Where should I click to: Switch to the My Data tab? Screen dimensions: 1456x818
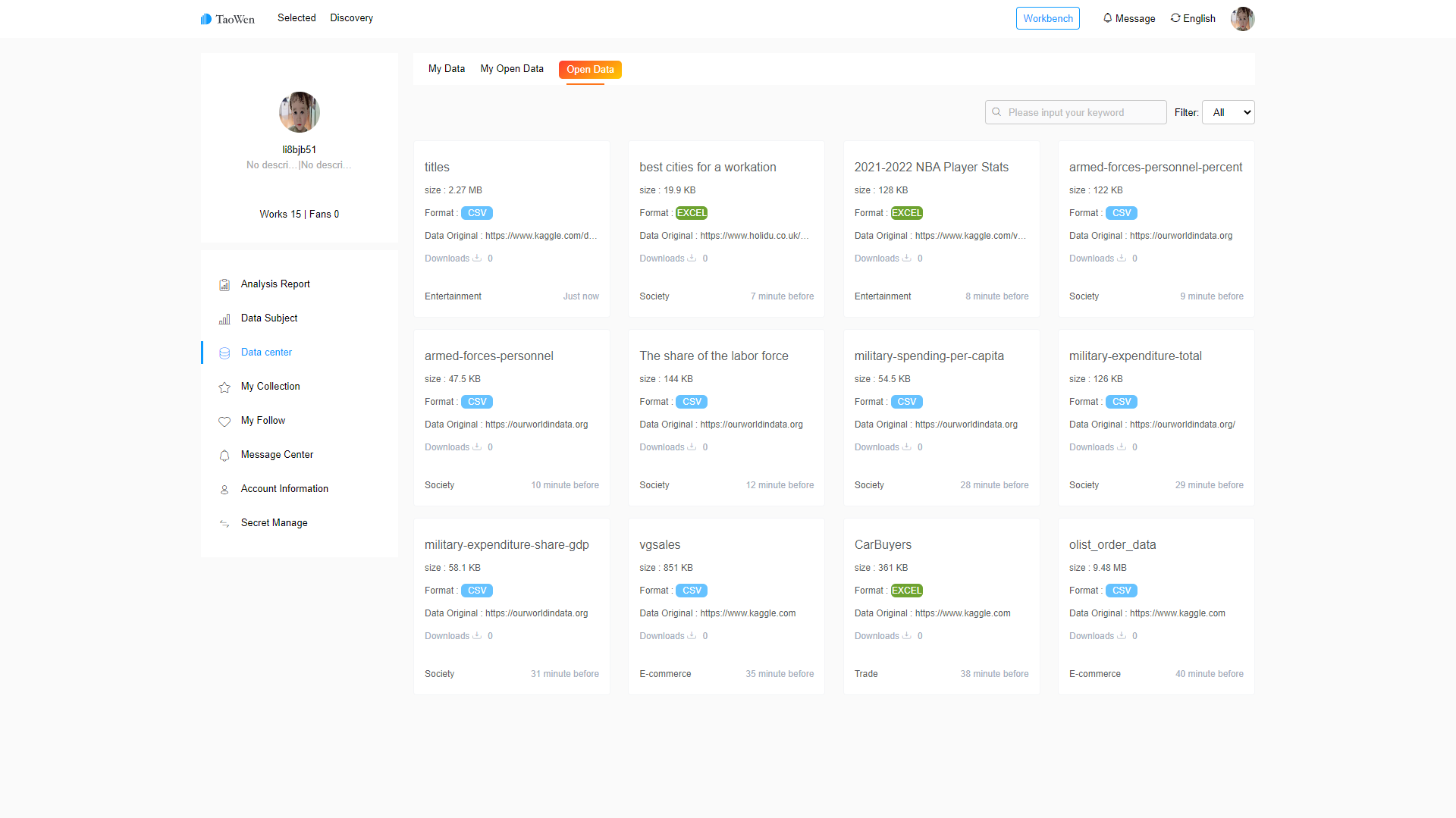(447, 69)
